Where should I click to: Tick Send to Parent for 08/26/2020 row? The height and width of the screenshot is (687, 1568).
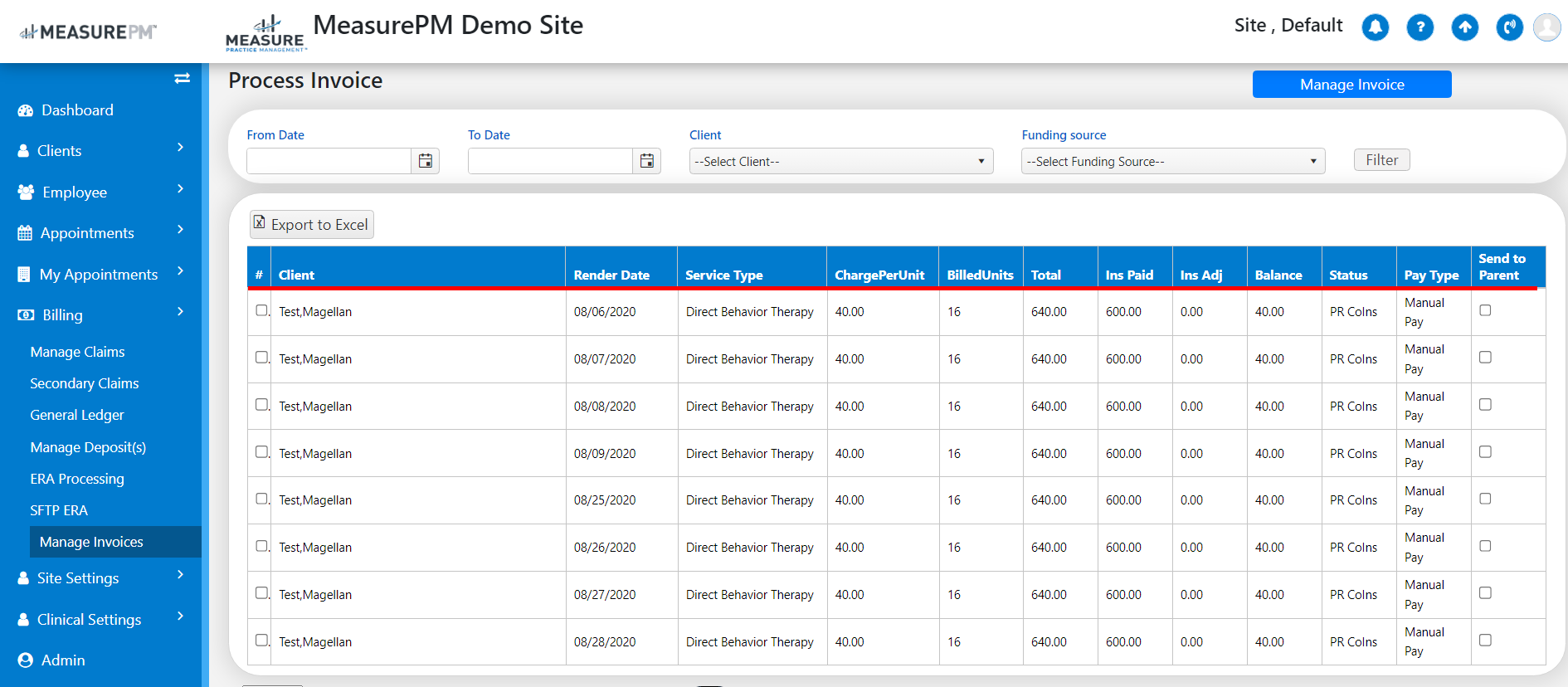tap(1485, 546)
